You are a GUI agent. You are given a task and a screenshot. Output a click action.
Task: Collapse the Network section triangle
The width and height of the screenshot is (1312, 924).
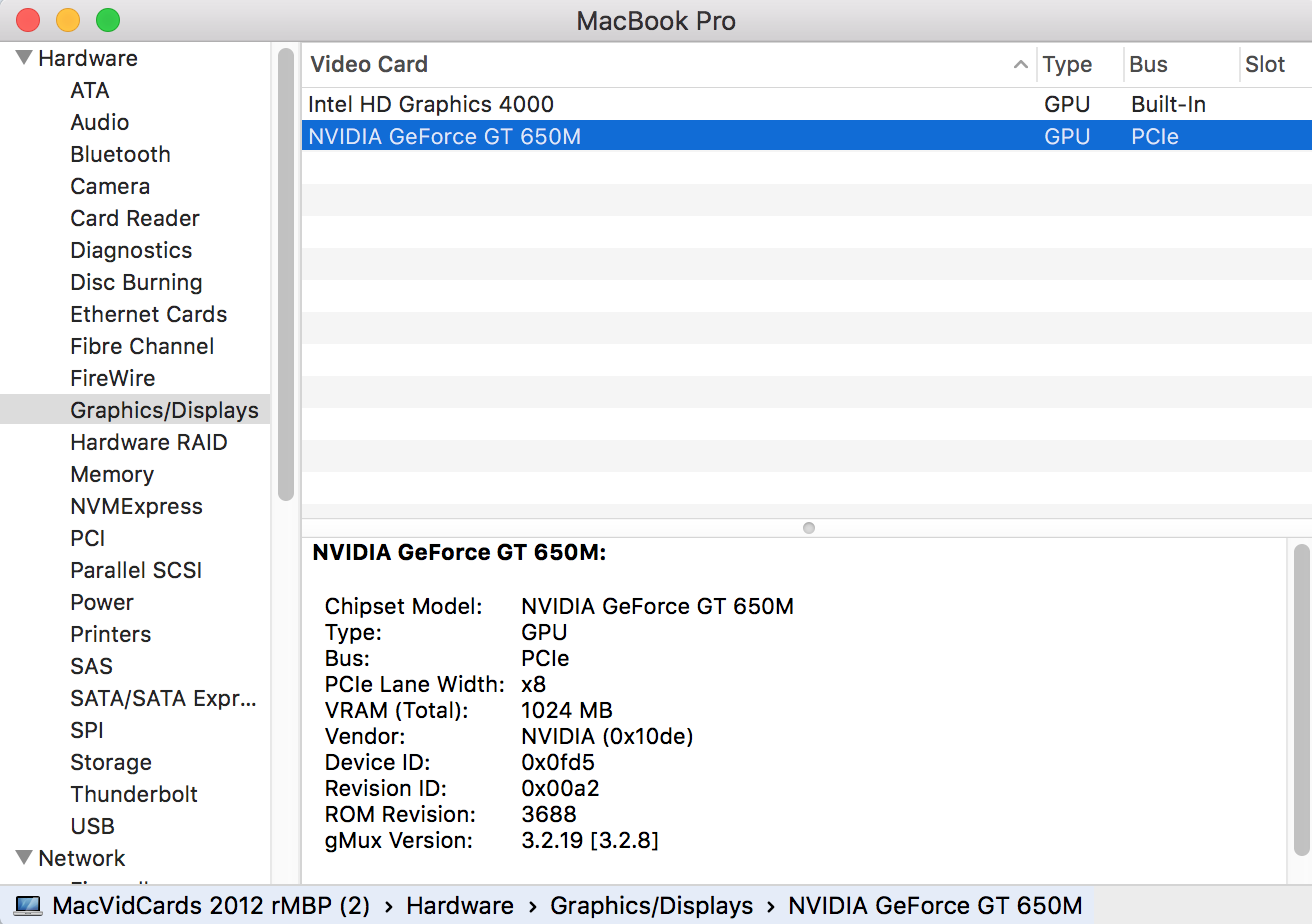click(24, 857)
